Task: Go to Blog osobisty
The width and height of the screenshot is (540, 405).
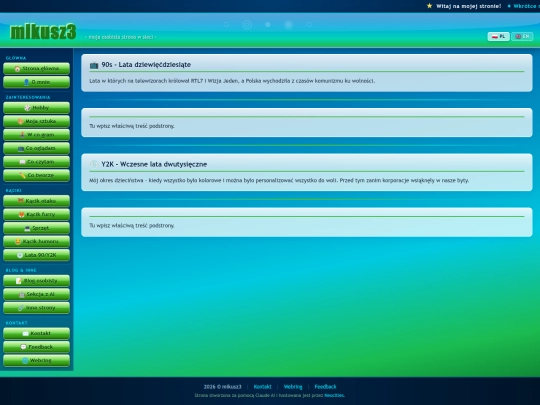Action: point(36,281)
